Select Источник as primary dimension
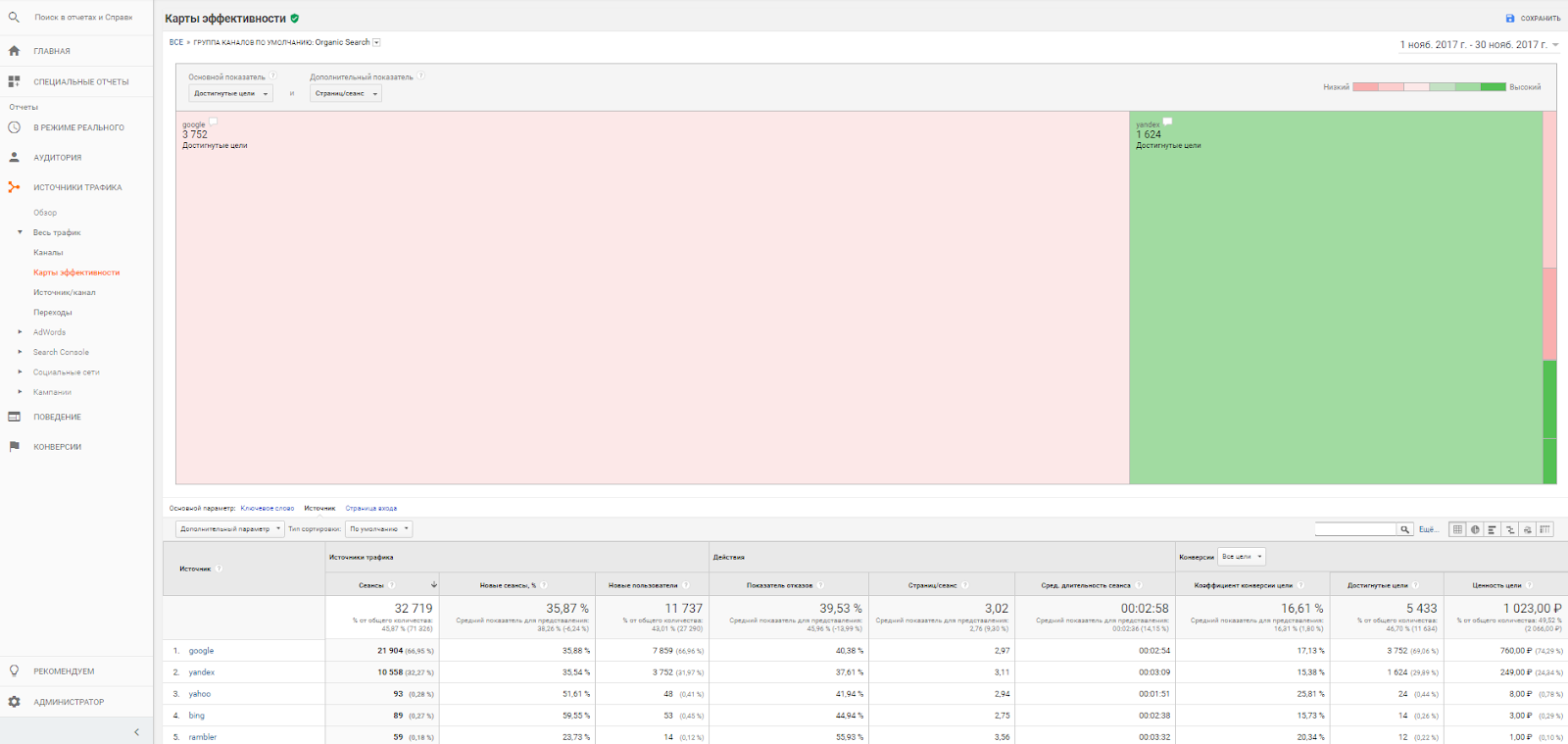Image resolution: width=1568 pixels, height=744 pixels. pyautogui.click(x=319, y=509)
